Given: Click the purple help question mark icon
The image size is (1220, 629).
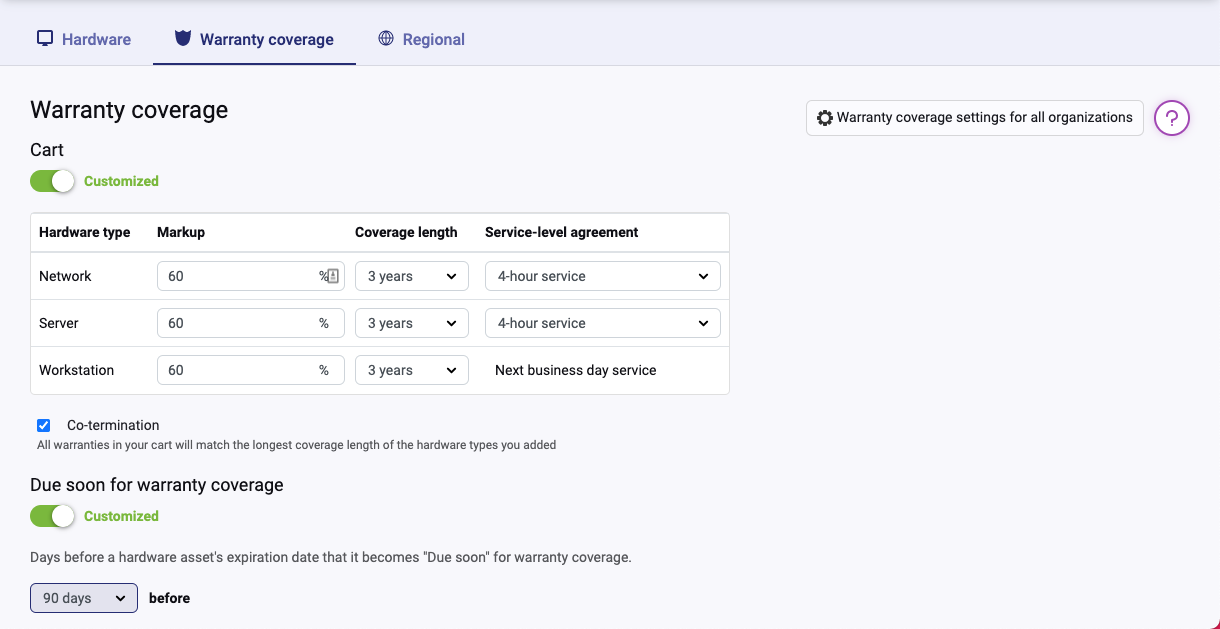Looking at the screenshot, I should [1171, 118].
